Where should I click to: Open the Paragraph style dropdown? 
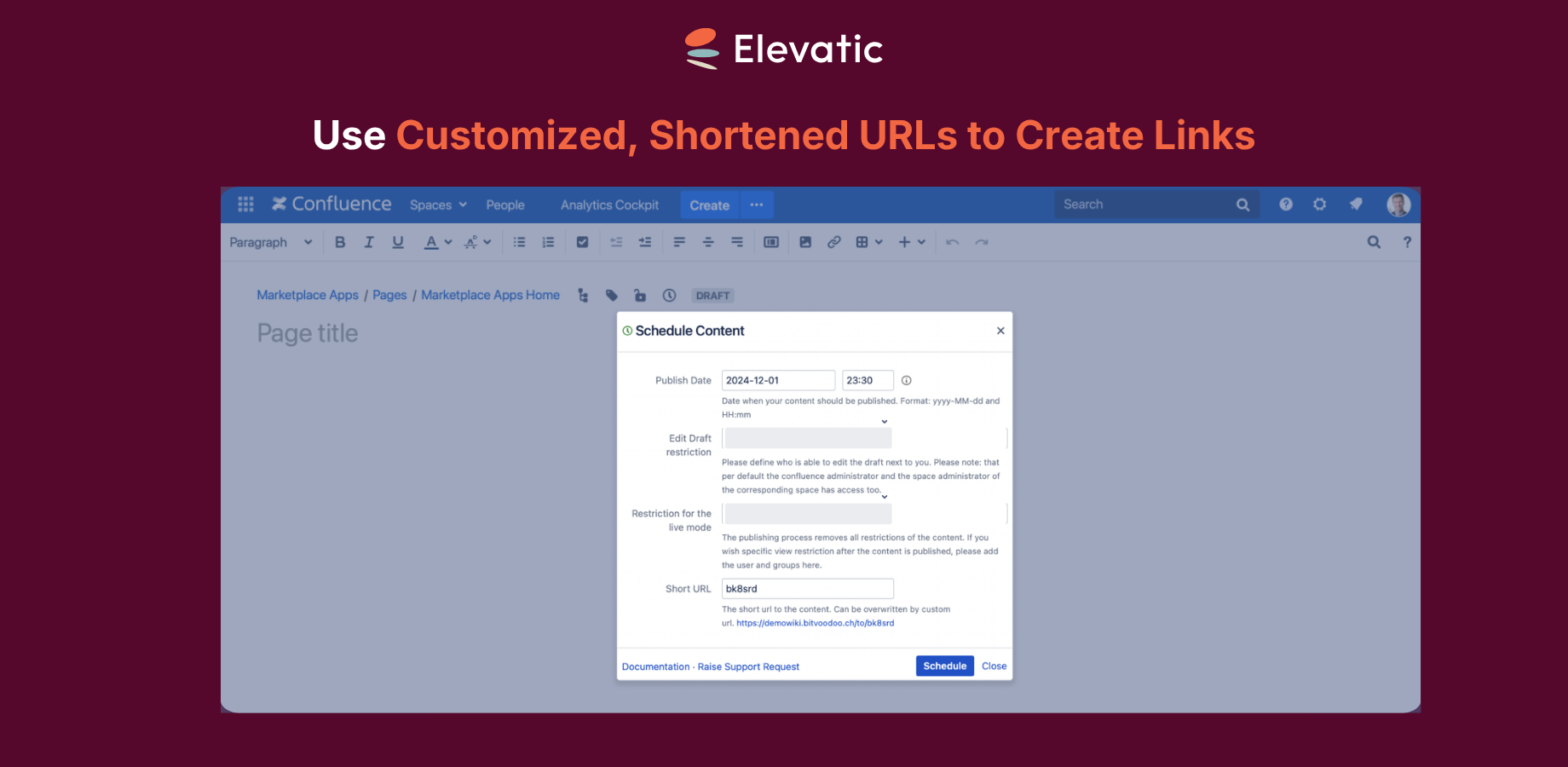pos(269,242)
